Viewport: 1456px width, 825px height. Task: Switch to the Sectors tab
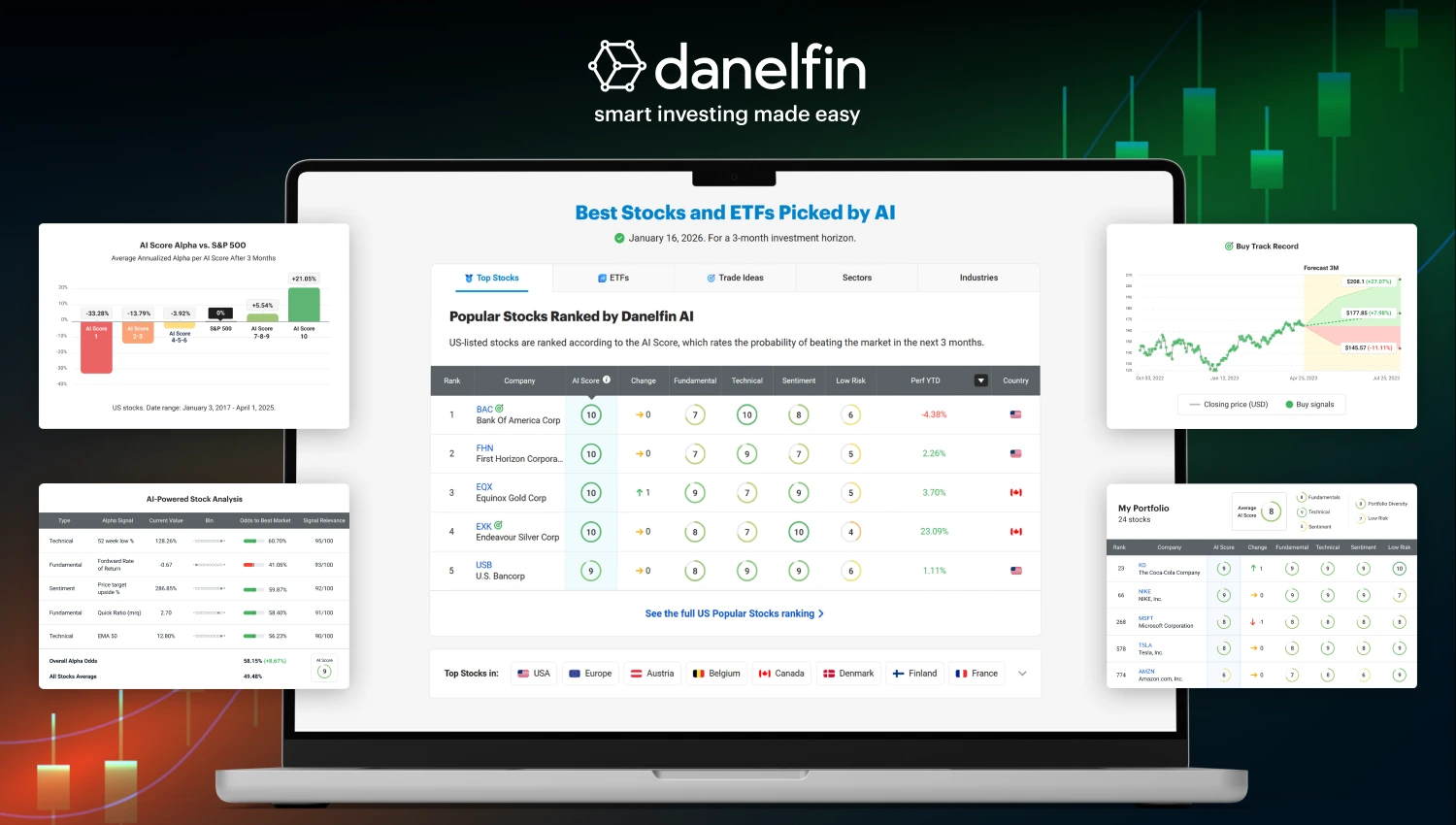coord(856,278)
